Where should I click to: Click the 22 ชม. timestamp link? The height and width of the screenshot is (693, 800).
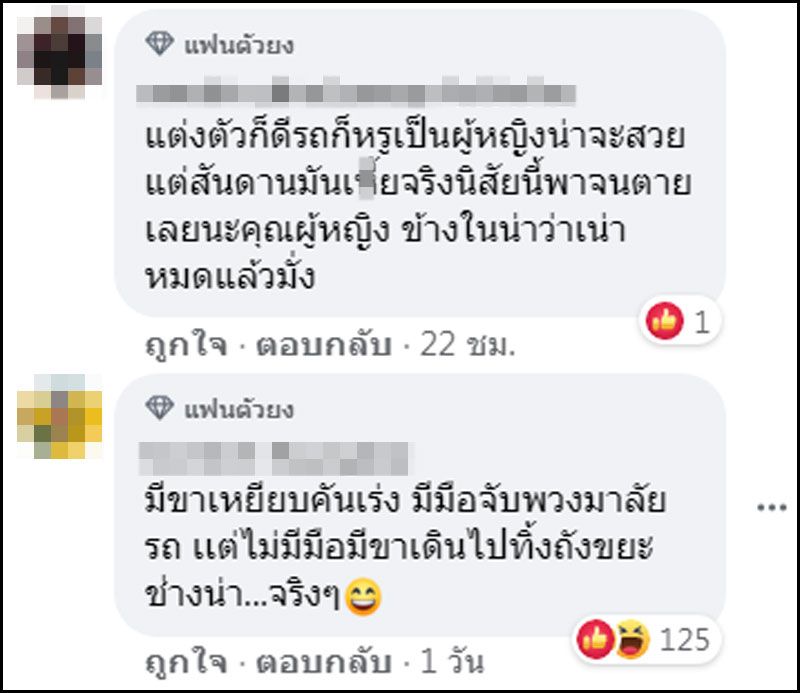[467, 345]
